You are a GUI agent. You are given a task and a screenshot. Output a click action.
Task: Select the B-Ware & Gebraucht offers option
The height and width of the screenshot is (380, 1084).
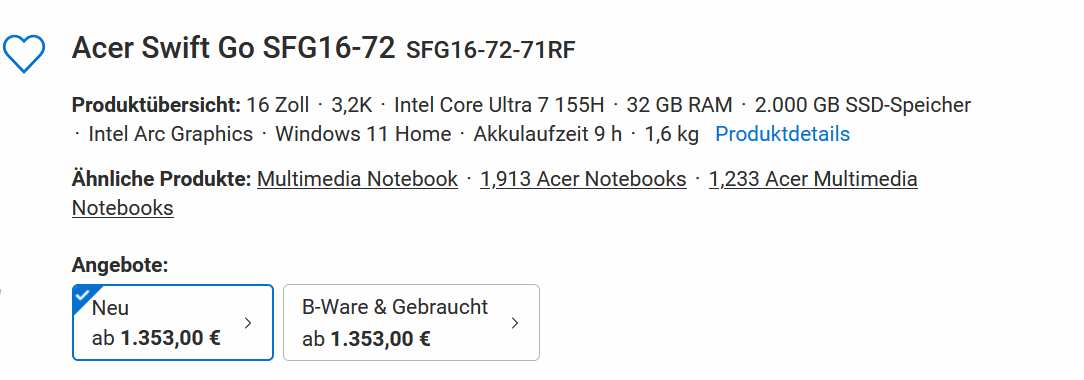pos(411,323)
